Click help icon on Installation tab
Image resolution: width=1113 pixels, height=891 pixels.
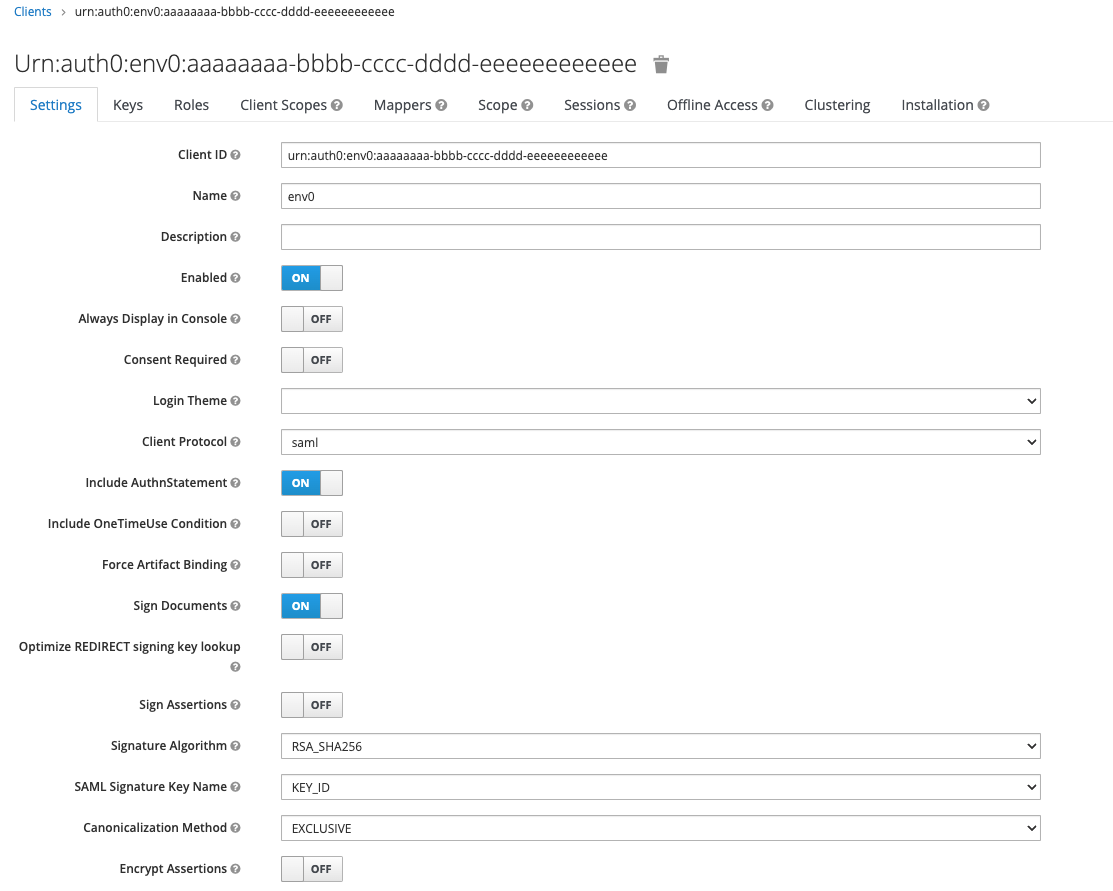(x=983, y=105)
